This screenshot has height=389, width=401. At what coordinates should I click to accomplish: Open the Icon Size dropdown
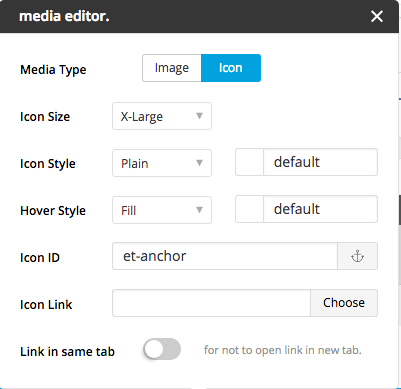click(x=162, y=116)
